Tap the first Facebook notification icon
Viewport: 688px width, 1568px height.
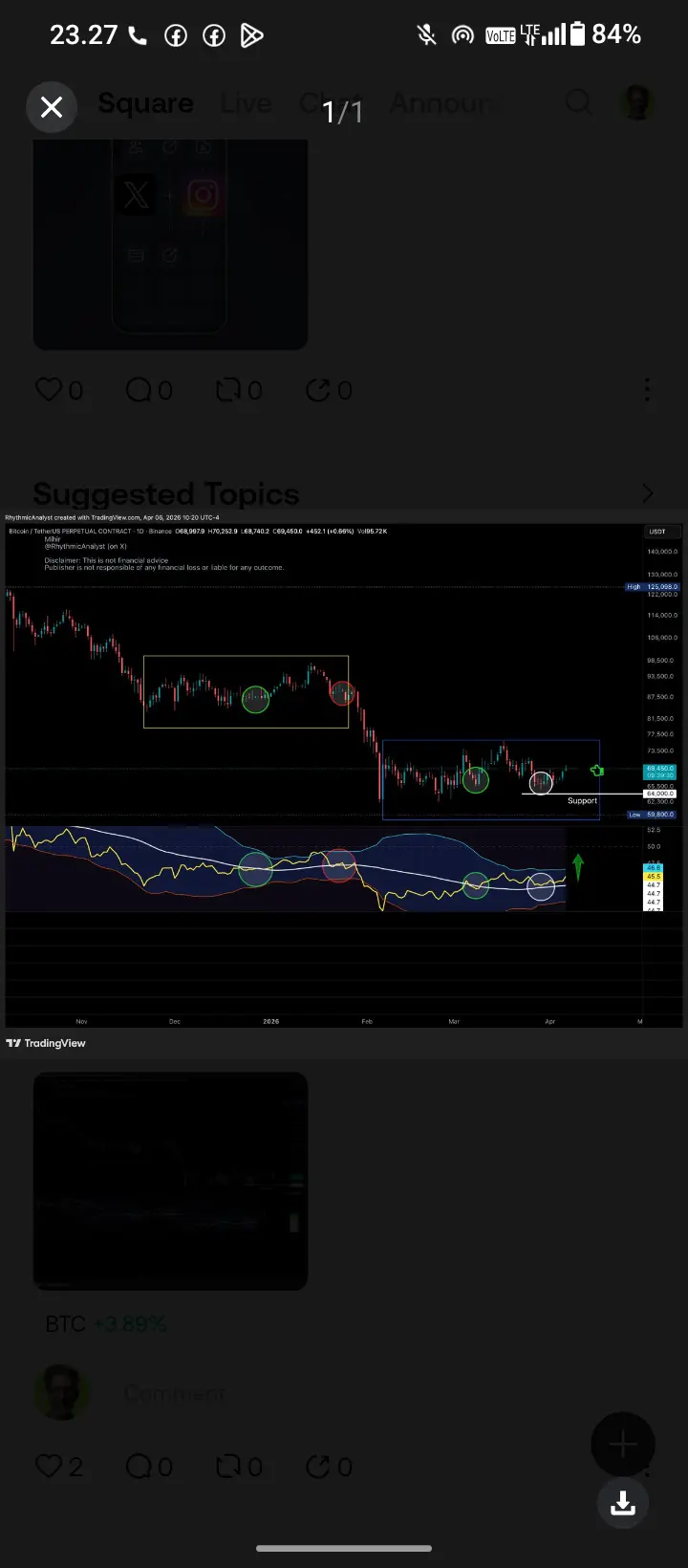tap(176, 36)
